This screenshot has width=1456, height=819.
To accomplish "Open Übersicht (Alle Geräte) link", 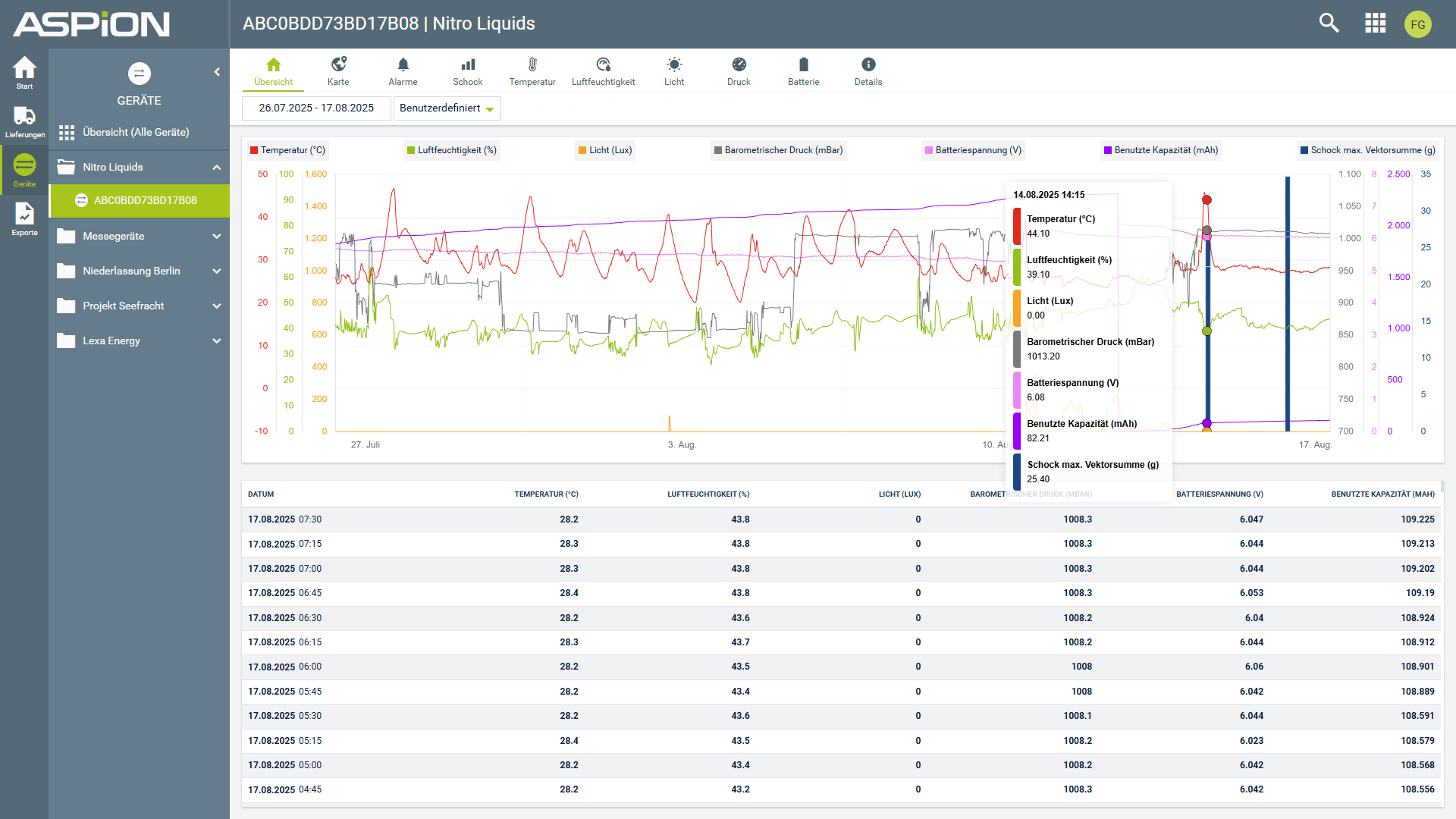I will [x=136, y=133].
